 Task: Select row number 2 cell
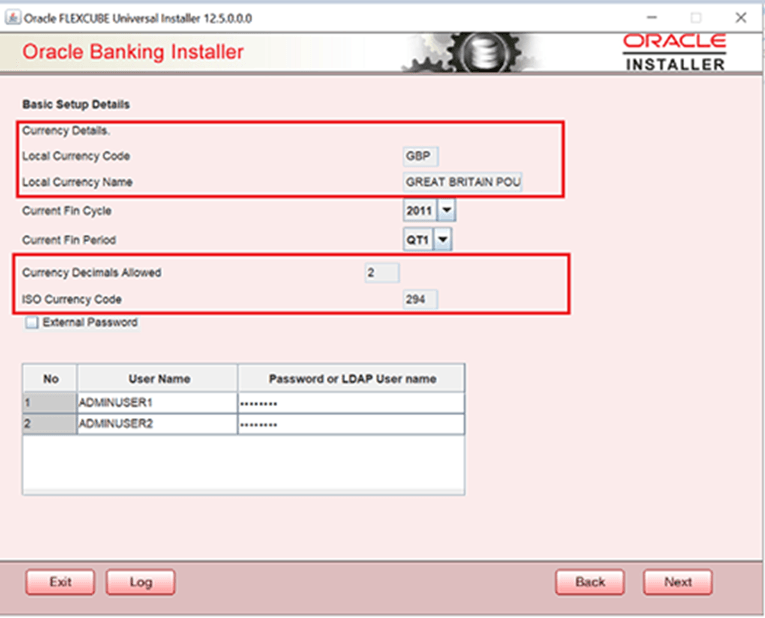point(50,424)
